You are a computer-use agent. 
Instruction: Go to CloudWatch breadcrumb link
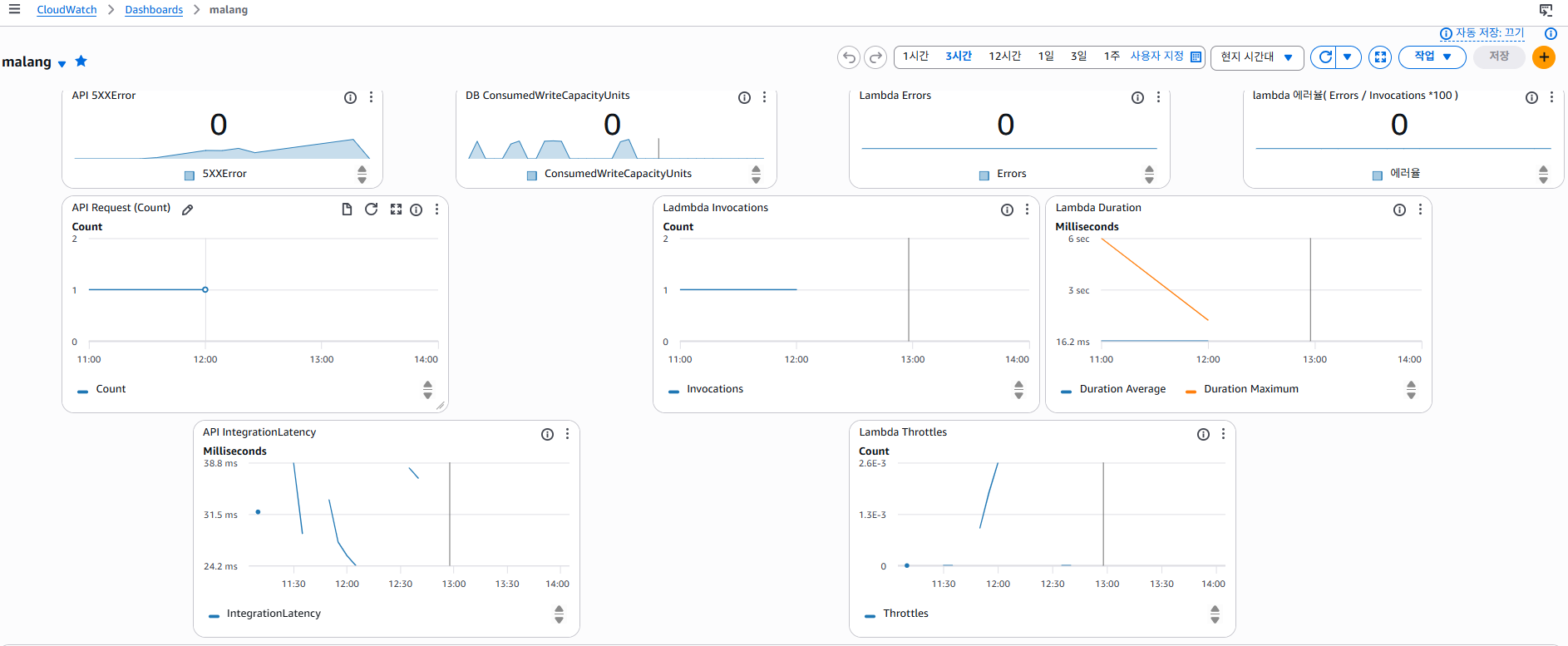67,10
